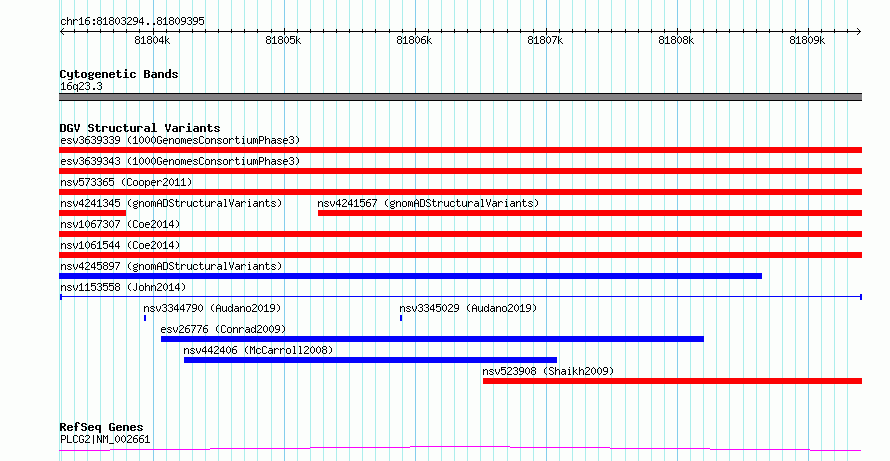Click the small nsv3344790 blue variant mark
890x461 pixels.
pyautogui.click(x=145, y=318)
